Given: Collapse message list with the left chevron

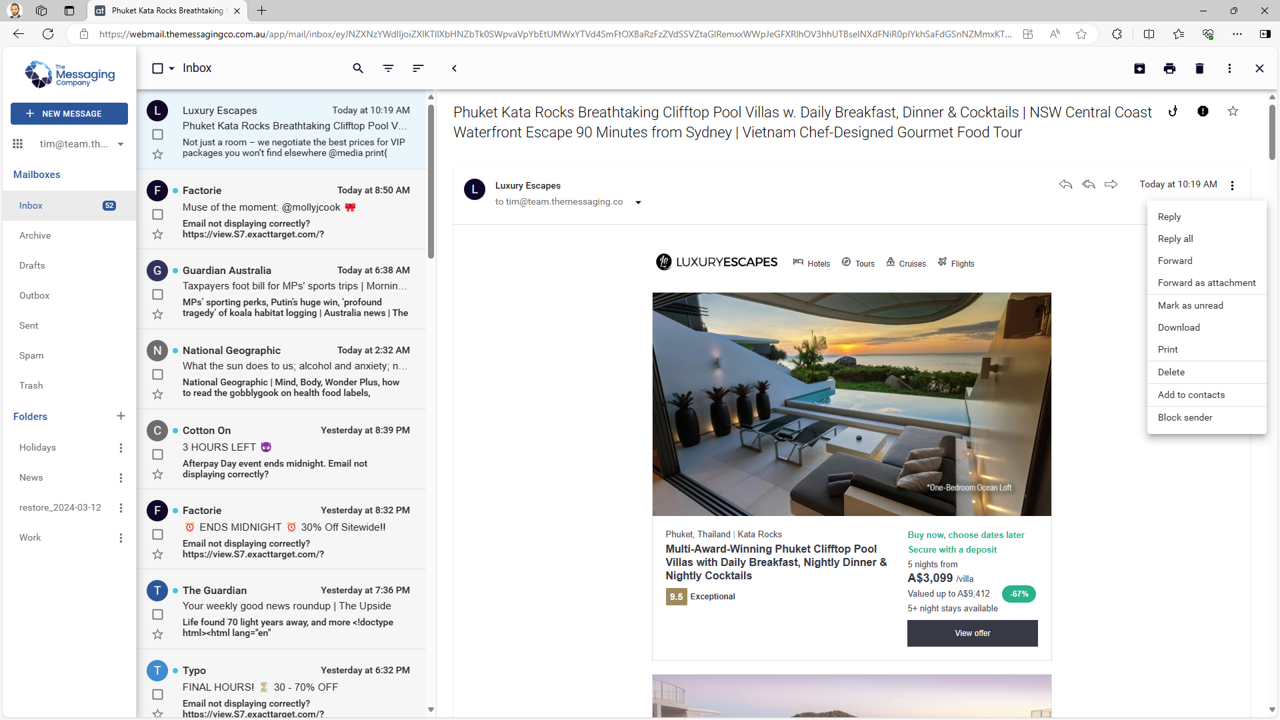Looking at the screenshot, I should pyautogui.click(x=454, y=69).
